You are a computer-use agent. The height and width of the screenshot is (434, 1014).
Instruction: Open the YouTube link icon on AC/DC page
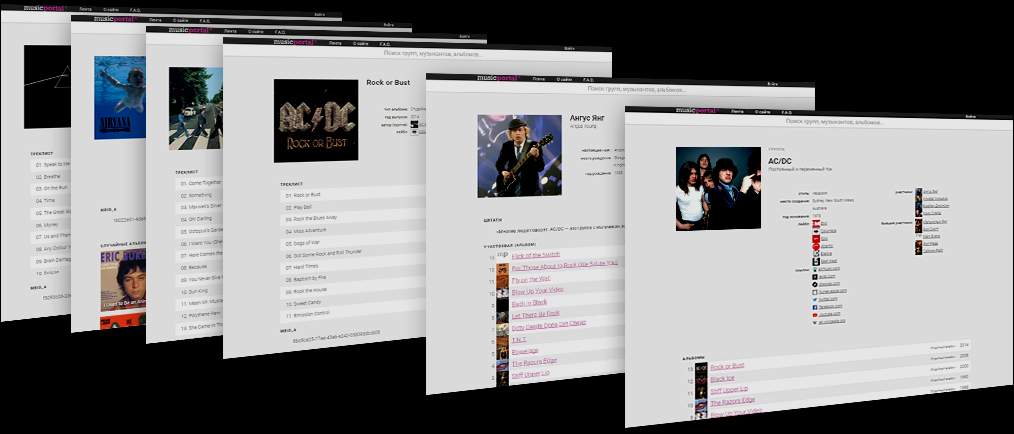[814, 314]
